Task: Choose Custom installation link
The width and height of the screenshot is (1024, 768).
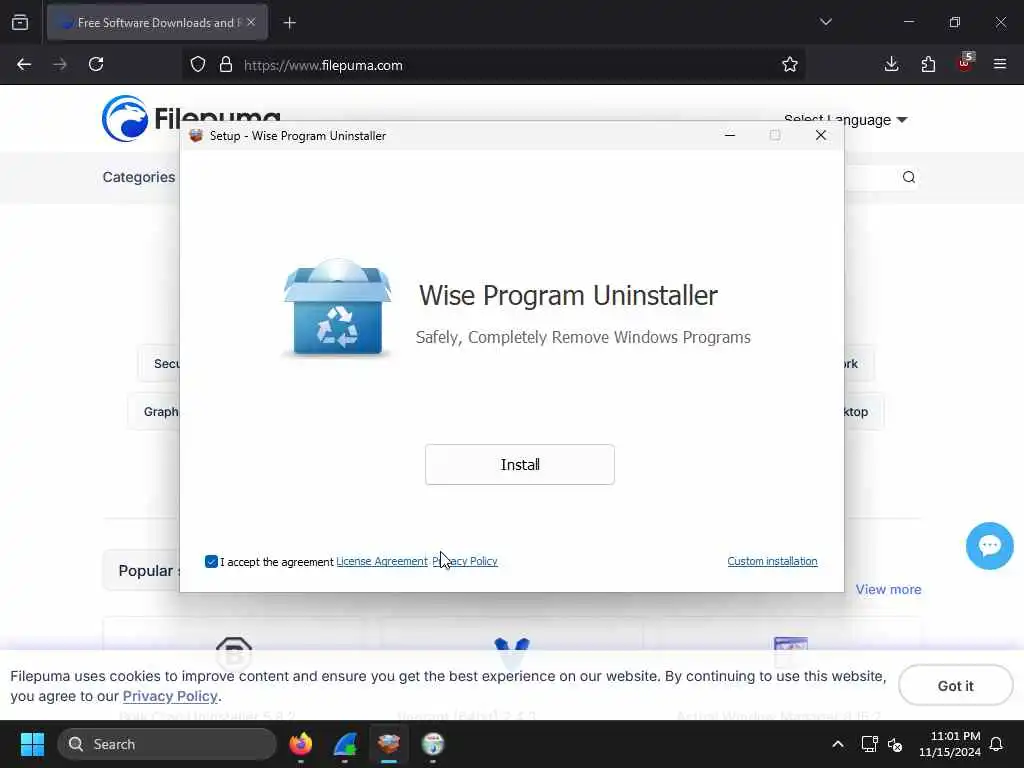Action: pyautogui.click(x=772, y=562)
